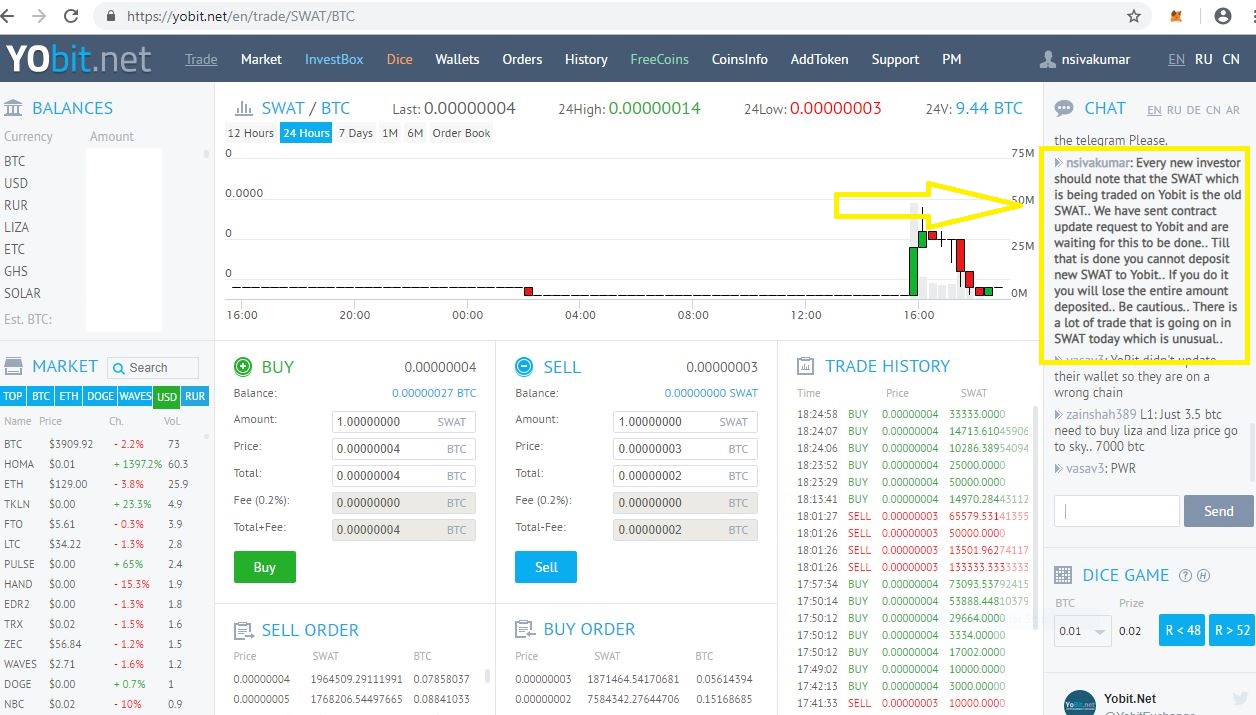This screenshot has width=1256, height=715.
Task: Send the chat message with Send button
Action: coord(1218,511)
